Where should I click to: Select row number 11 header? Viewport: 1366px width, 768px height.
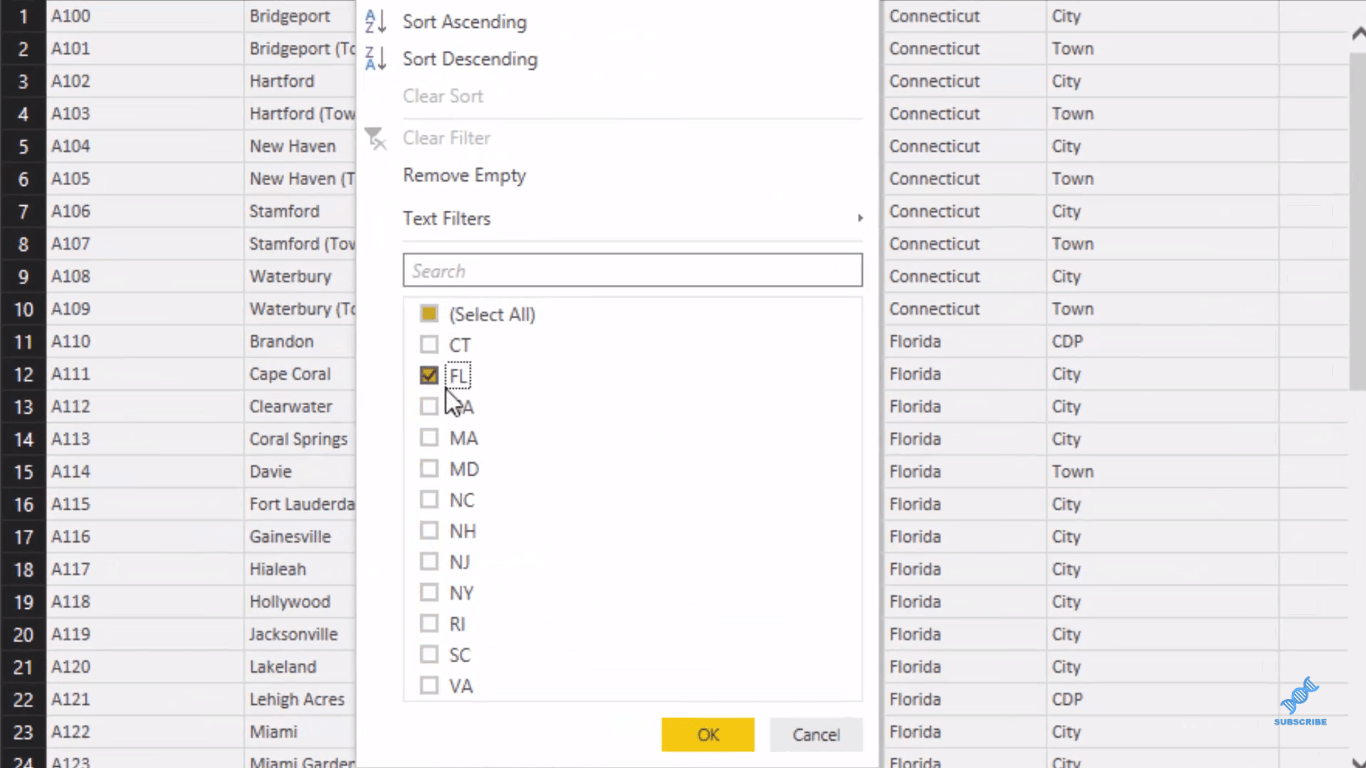[x=24, y=342]
